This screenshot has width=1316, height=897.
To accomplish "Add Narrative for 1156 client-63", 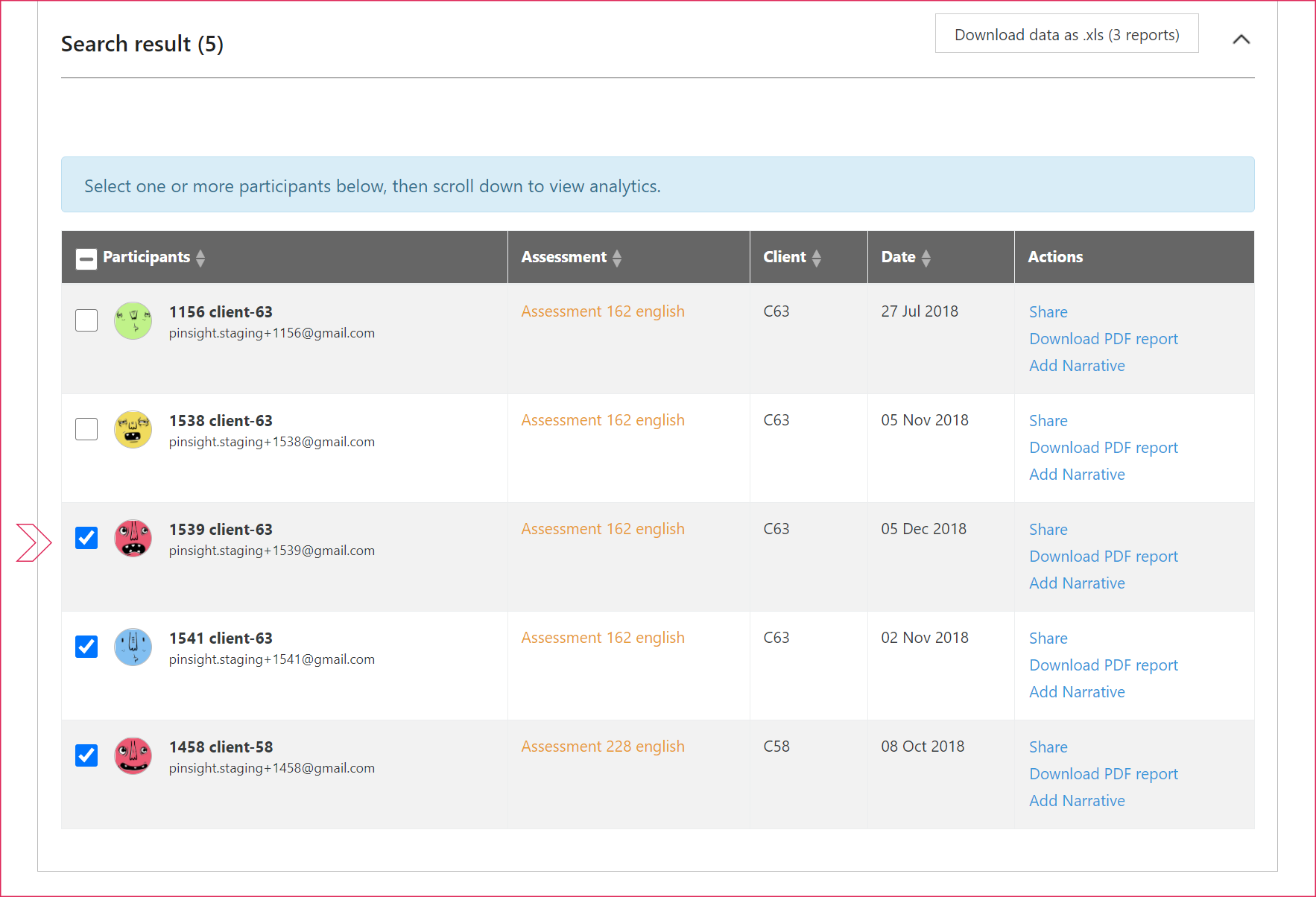I will [x=1077, y=365].
